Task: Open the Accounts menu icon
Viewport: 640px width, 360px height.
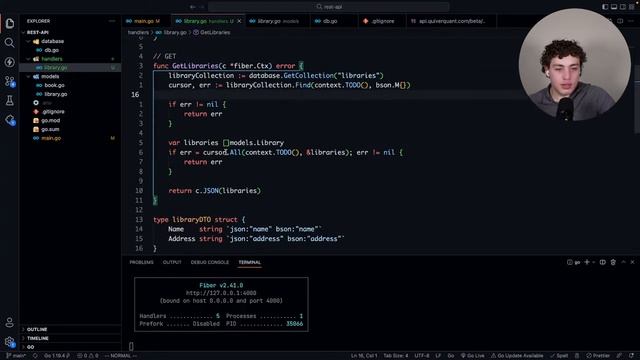Action: [x=9, y=322]
